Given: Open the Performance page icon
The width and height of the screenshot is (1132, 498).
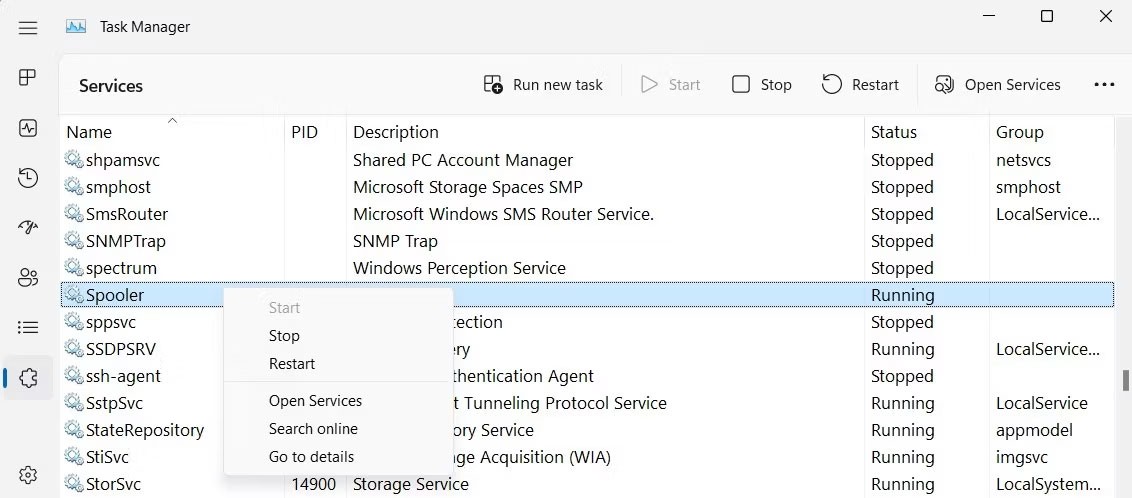Looking at the screenshot, I should coord(28,128).
